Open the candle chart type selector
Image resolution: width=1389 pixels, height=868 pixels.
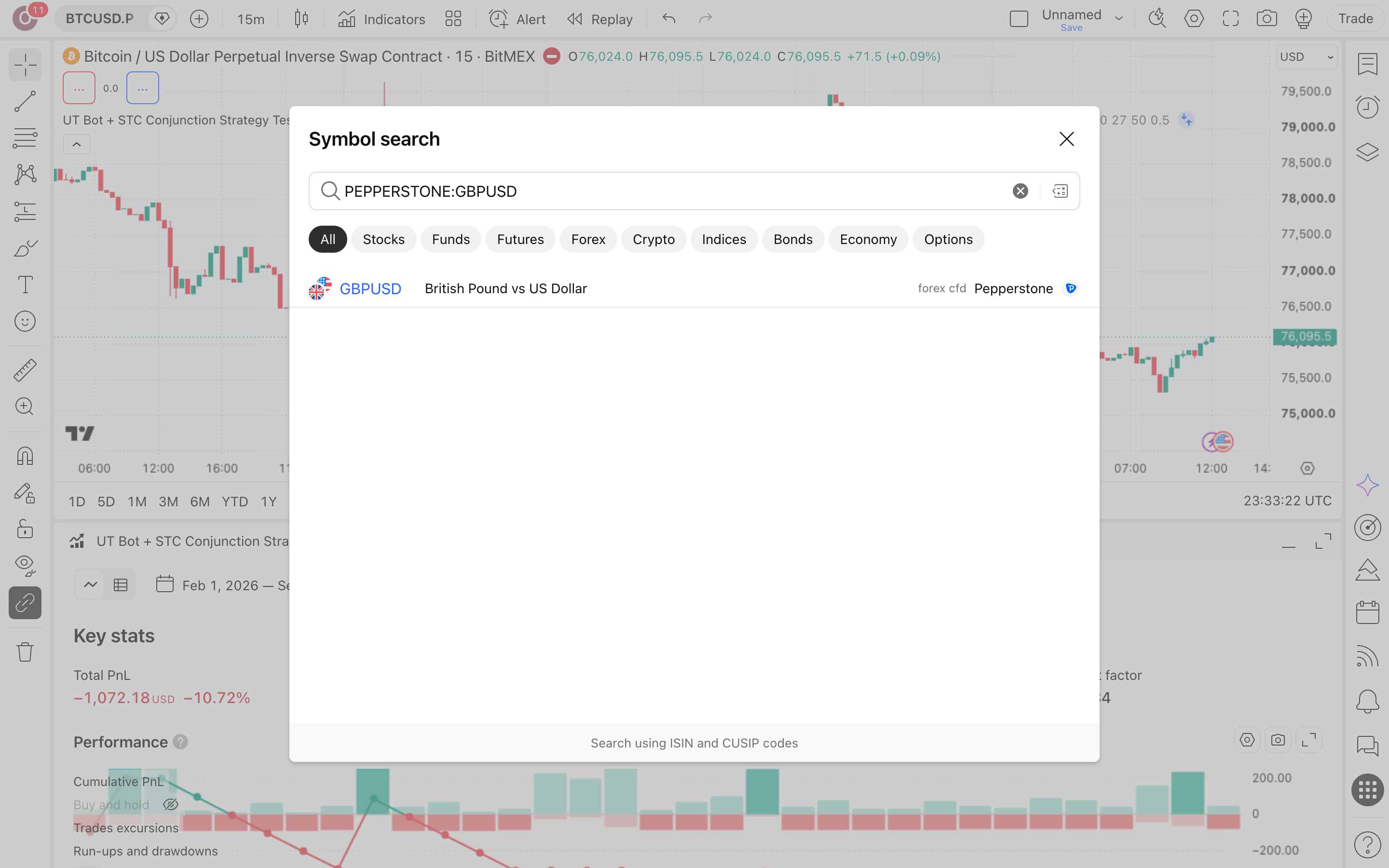301,19
